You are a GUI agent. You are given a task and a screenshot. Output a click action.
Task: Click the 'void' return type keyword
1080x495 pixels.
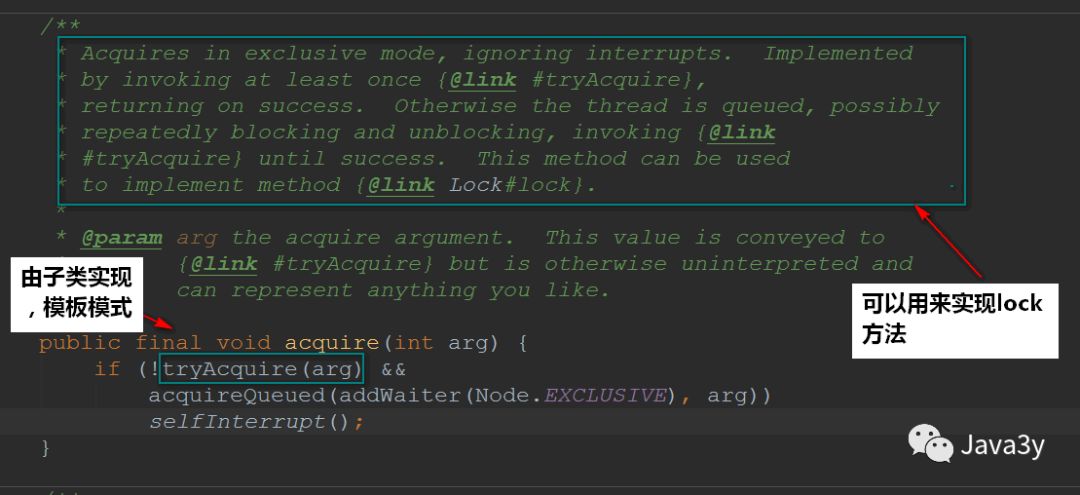point(244,343)
